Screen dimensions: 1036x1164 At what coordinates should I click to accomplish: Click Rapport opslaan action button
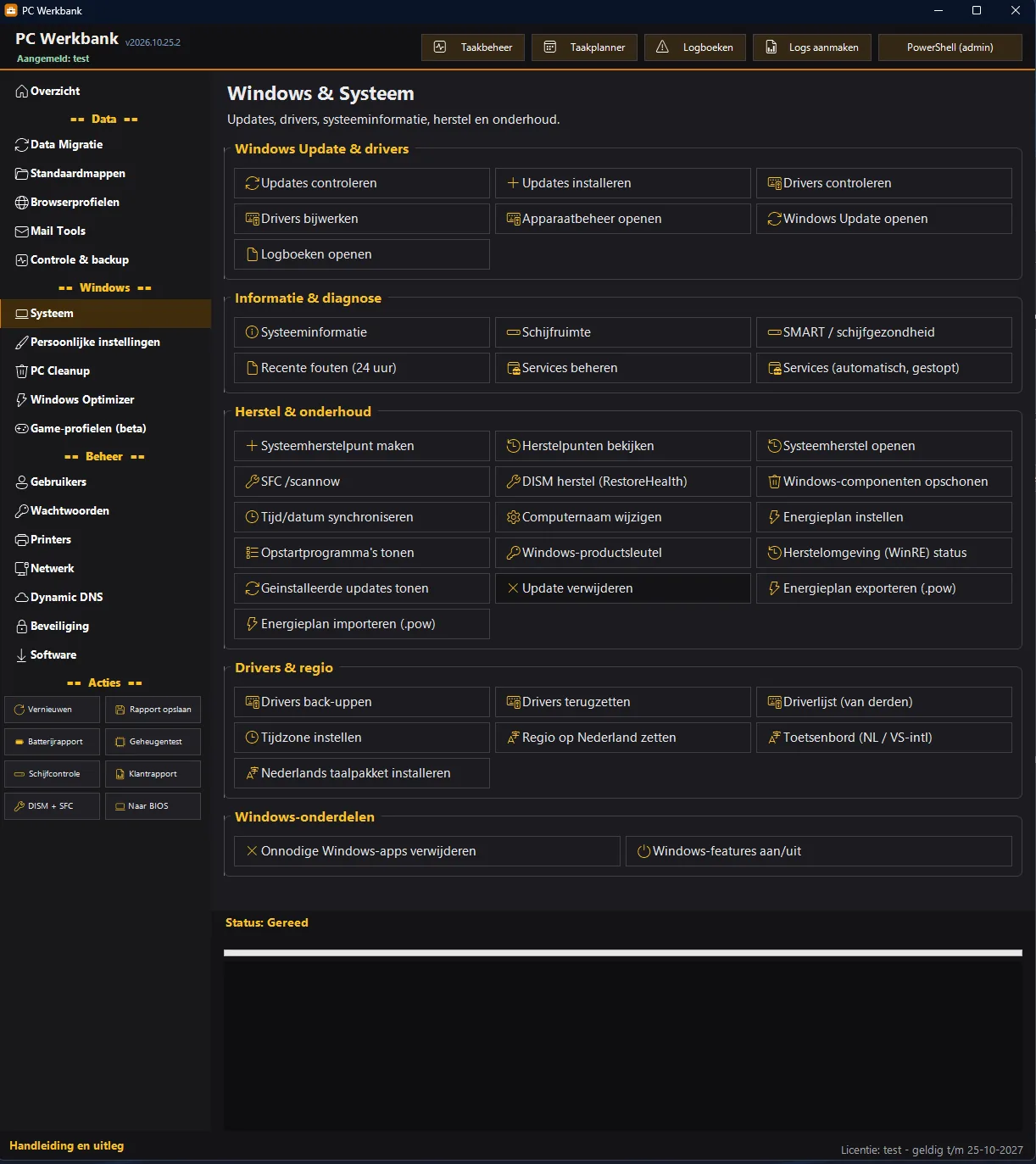(x=153, y=710)
